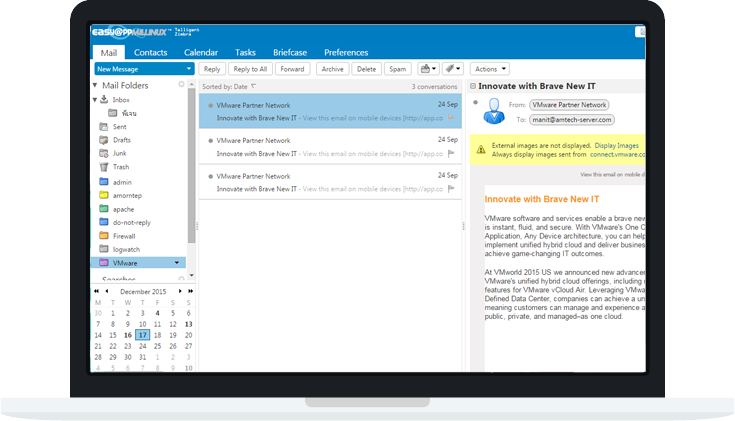Open Mail Folders gear options
The height and width of the screenshot is (421, 735).
[181, 84]
